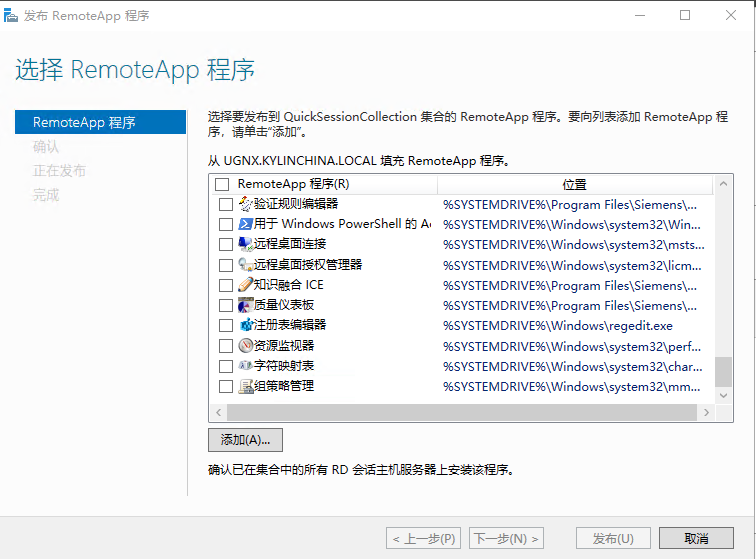Screen dimensions: 756x559
Task: Click the 组策略管理 program icon
Action: pyautogui.click(x=245, y=386)
